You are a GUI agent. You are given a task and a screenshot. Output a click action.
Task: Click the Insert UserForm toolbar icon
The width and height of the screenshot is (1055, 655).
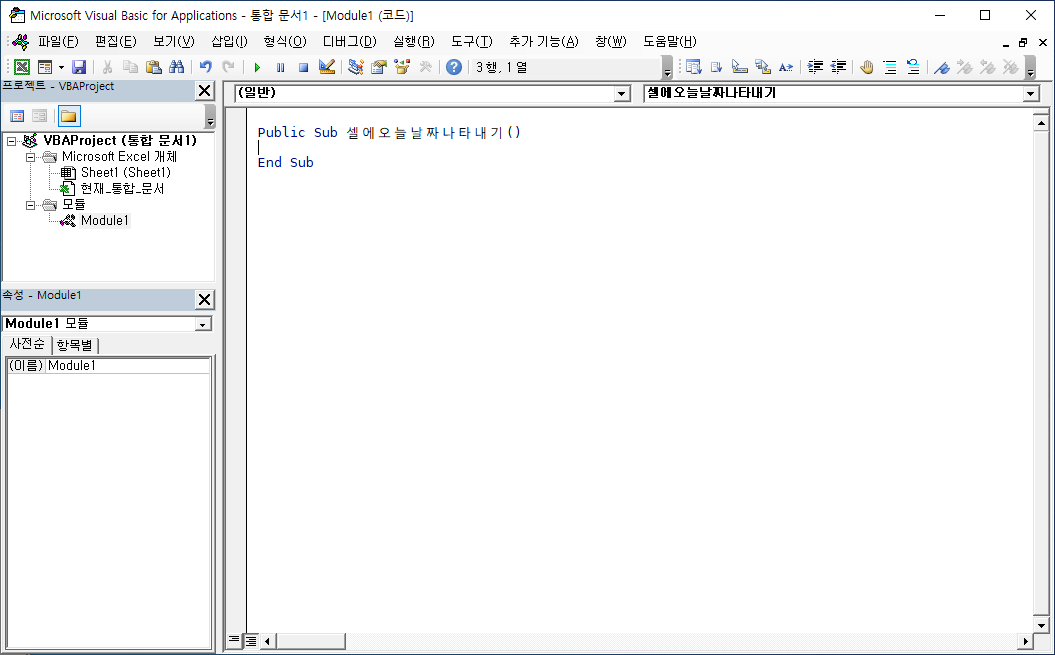coord(44,67)
